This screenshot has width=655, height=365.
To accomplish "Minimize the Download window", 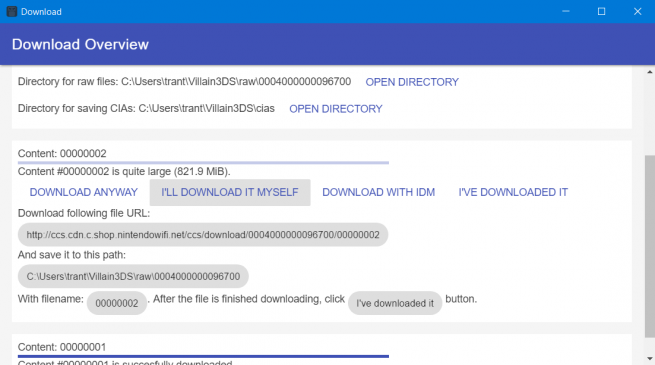I will pos(566,12).
